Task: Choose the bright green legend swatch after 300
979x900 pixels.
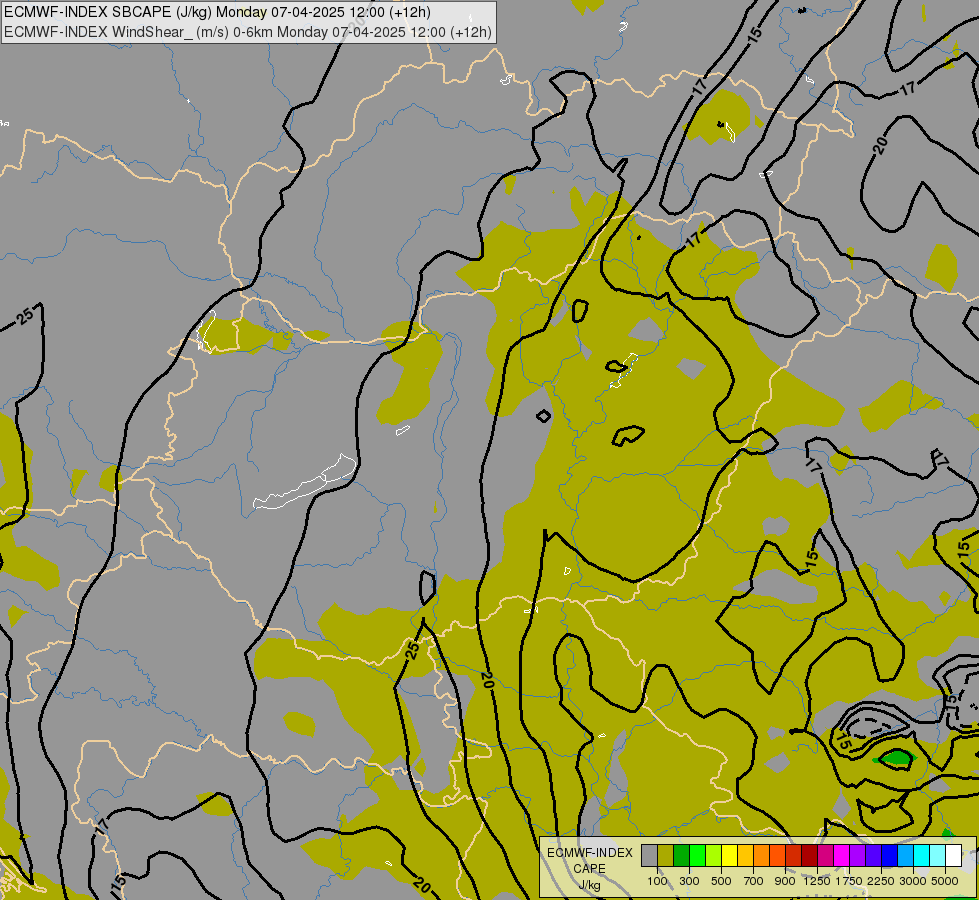Action: 697,856
